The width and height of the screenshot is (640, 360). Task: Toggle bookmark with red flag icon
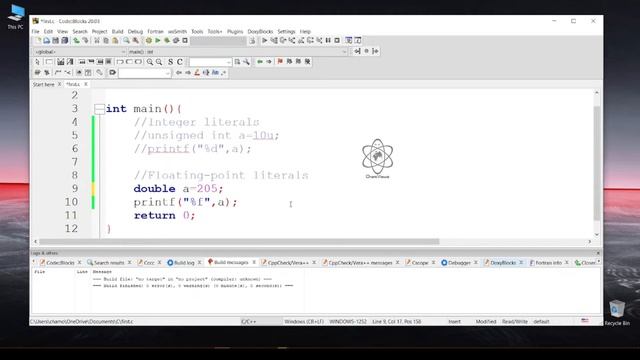coord(280,62)
